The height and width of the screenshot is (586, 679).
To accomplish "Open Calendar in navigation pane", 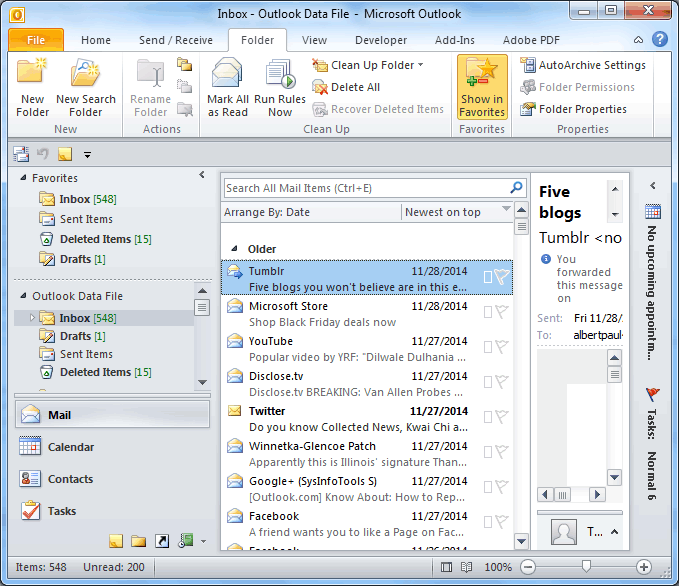I will tap(113, 447).
